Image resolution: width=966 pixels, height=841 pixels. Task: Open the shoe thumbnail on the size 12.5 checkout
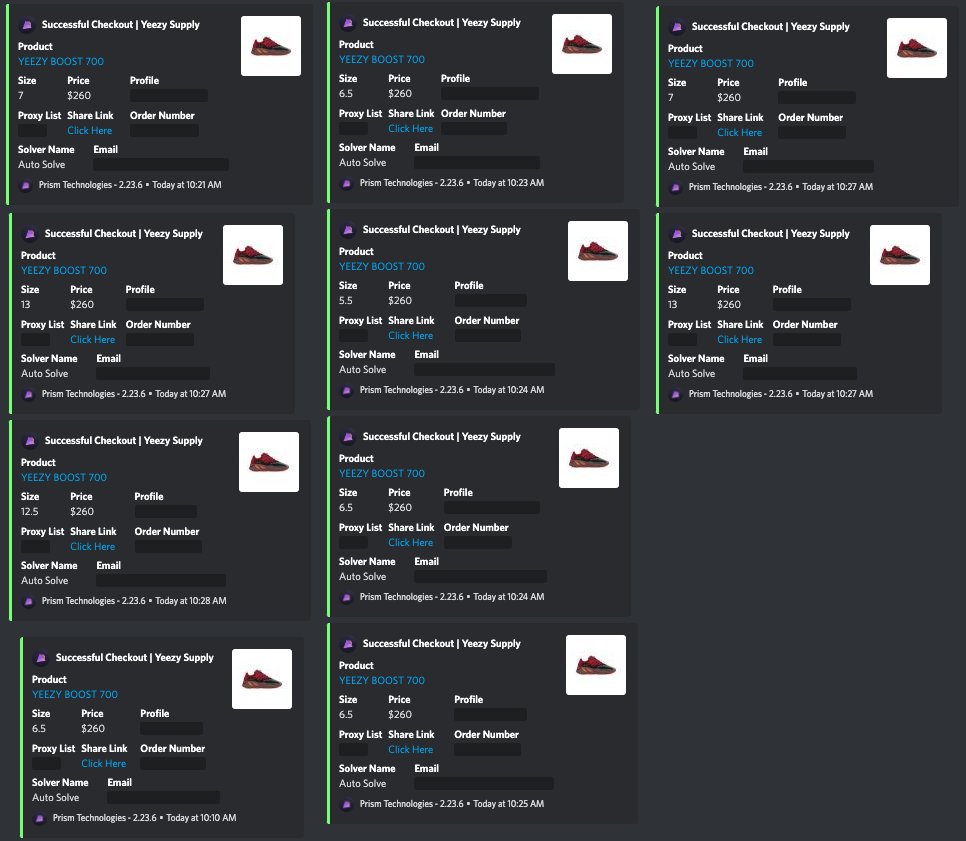269,461
